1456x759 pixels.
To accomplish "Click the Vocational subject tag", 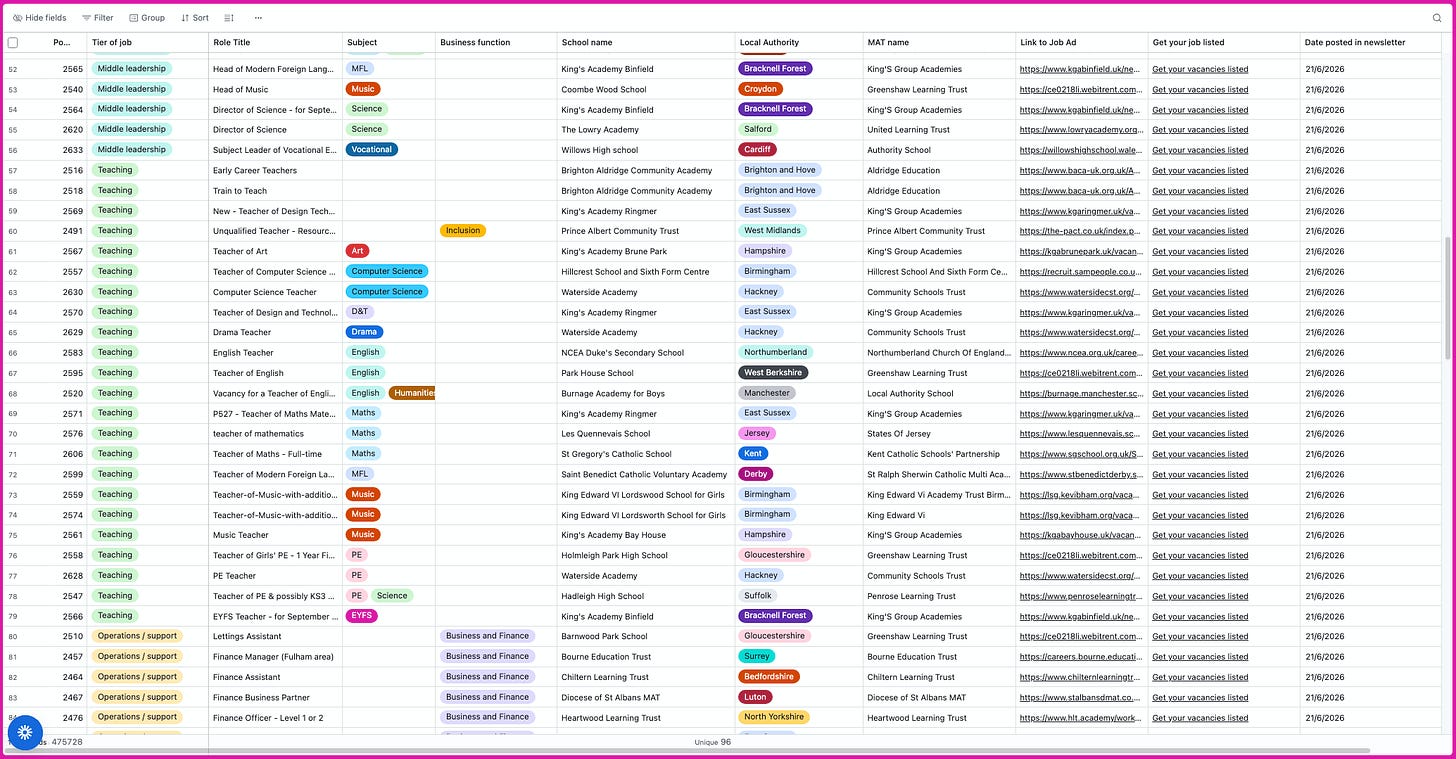I will coord(371,150).
